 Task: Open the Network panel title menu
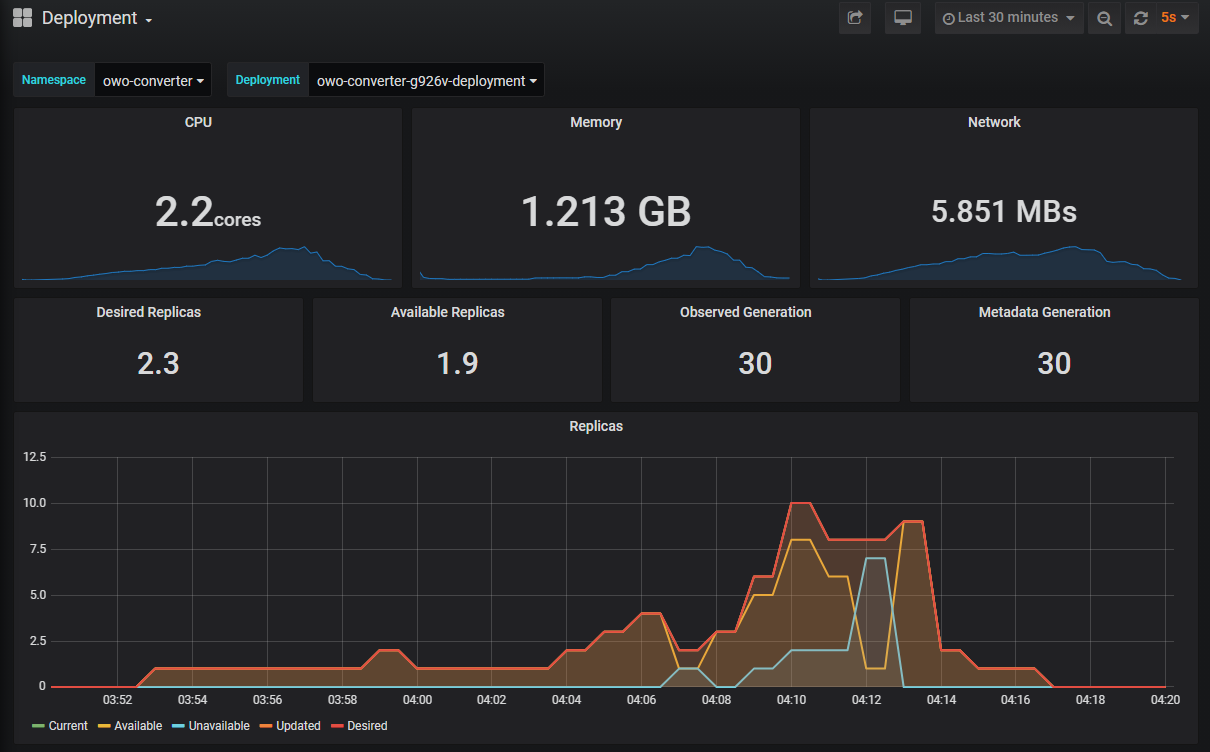tap(994, 122)
